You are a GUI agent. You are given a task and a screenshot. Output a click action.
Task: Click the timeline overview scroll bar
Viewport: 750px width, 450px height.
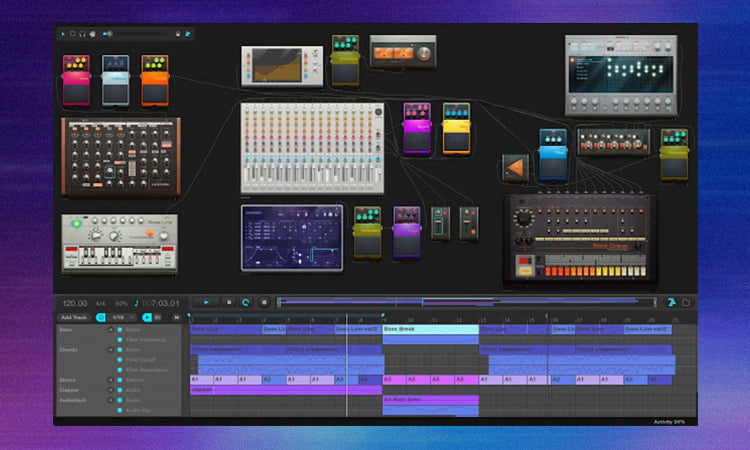click(470, 302)
